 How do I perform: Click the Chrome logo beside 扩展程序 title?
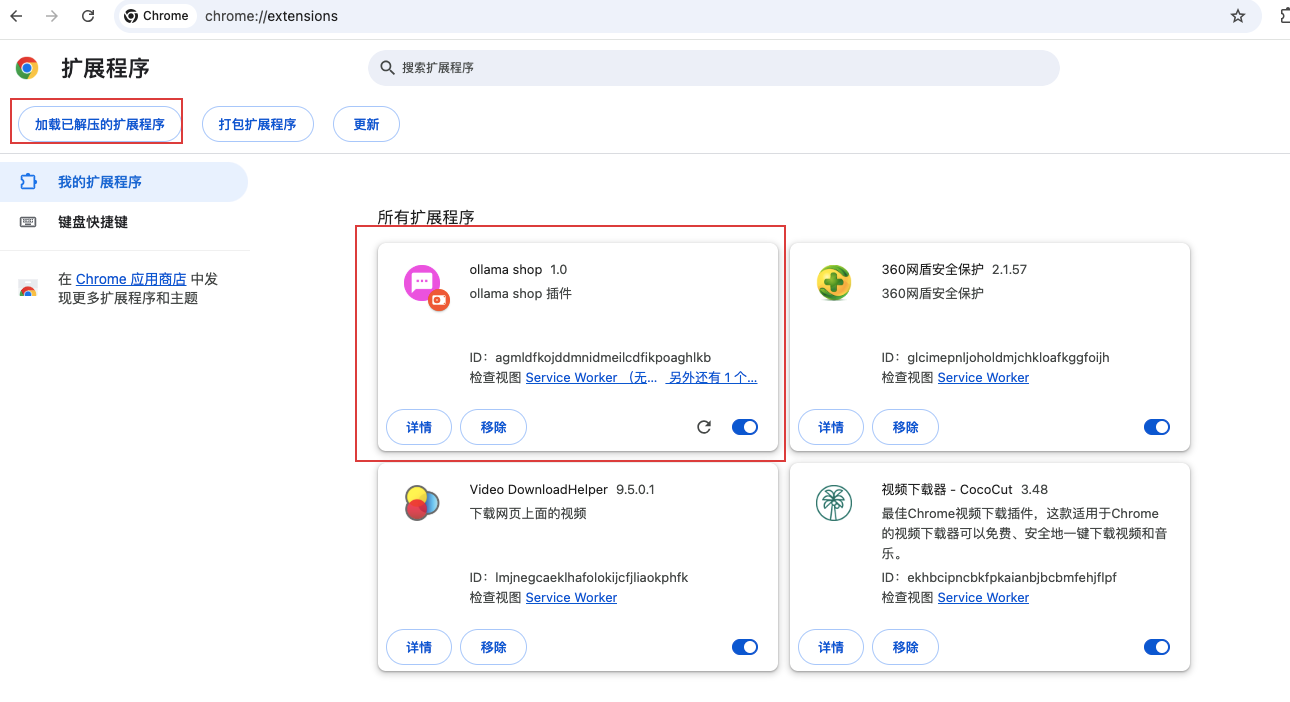point(27,68)
